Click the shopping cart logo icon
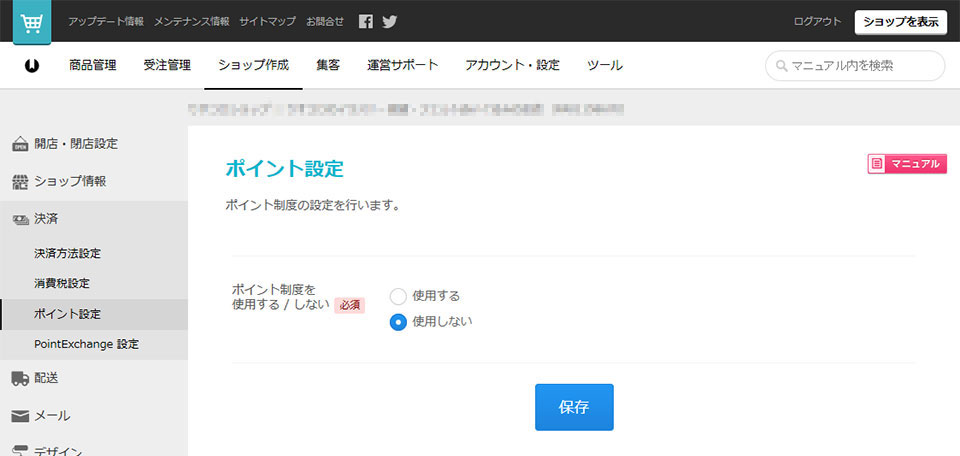Screen dimensions: 960x456 click(x=32, y=22)
